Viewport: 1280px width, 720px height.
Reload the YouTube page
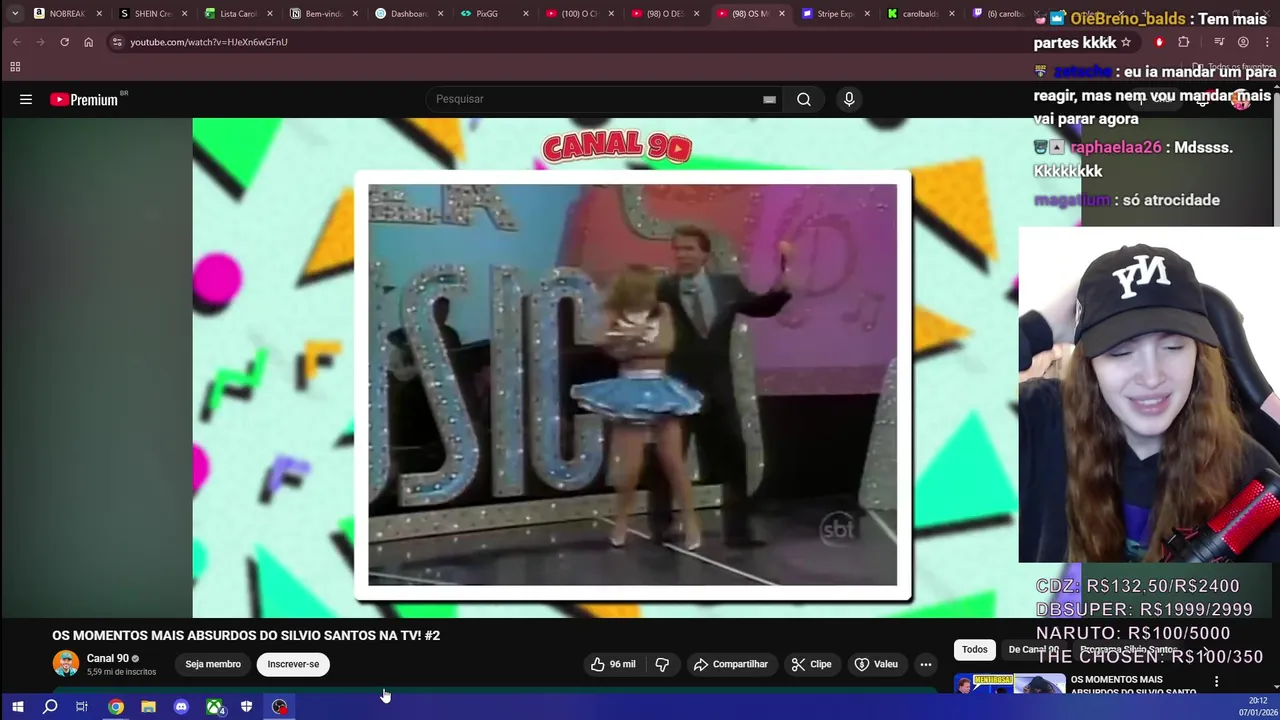pos(64,42)
